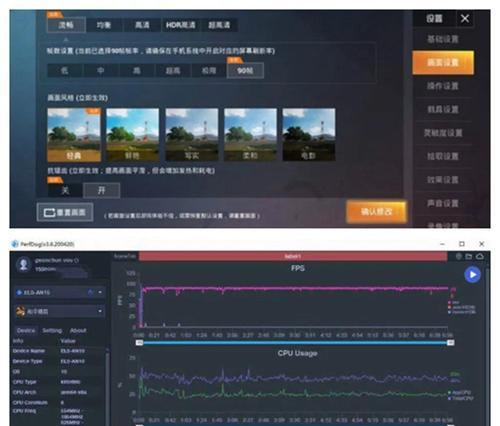Image resolution: width=500 pixels, height=426 pixels.
Task: Set frame rate to 低
Action: [x=65, y=71]
